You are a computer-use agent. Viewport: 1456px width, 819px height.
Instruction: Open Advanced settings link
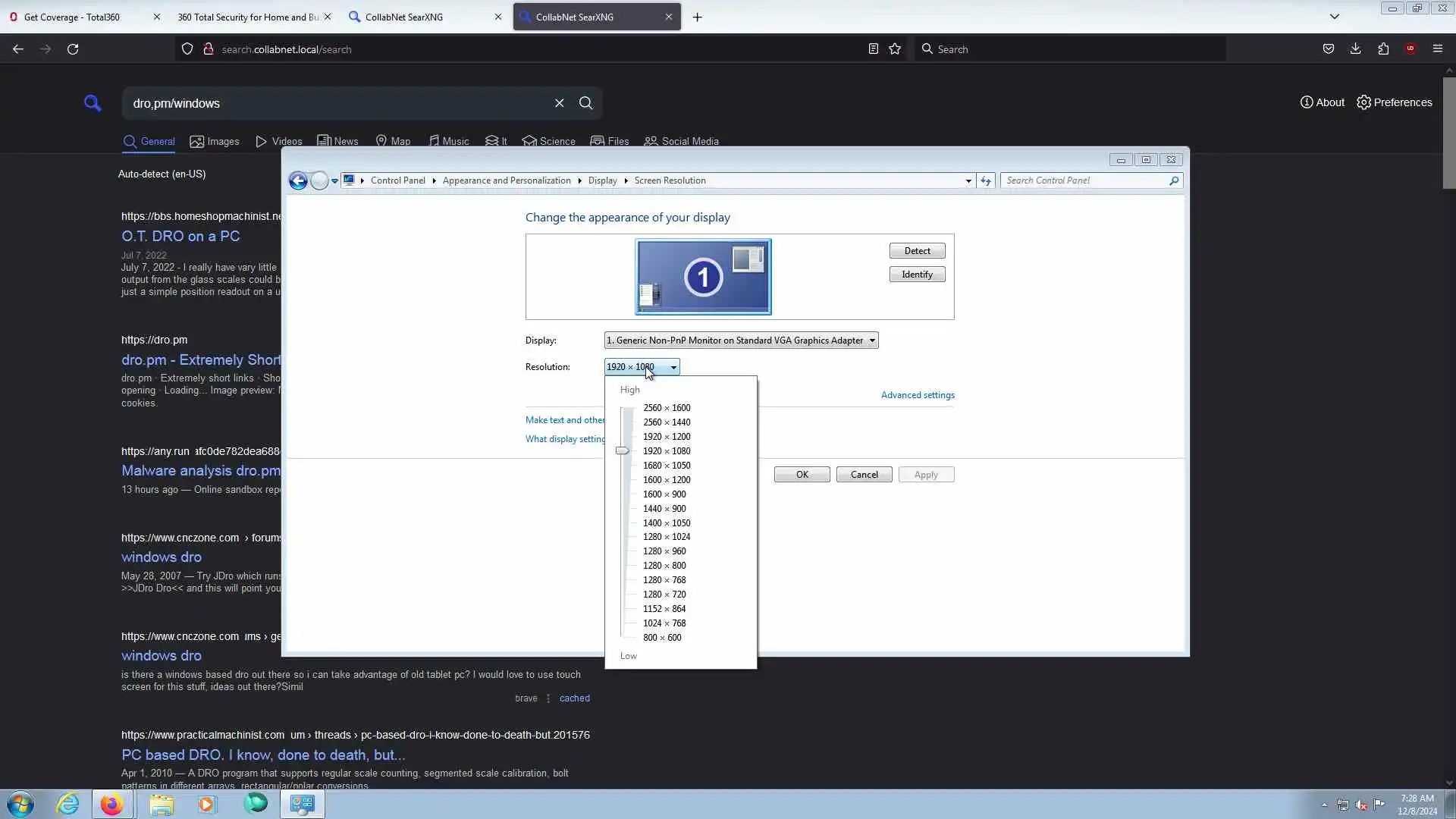[x=918, y=395]
